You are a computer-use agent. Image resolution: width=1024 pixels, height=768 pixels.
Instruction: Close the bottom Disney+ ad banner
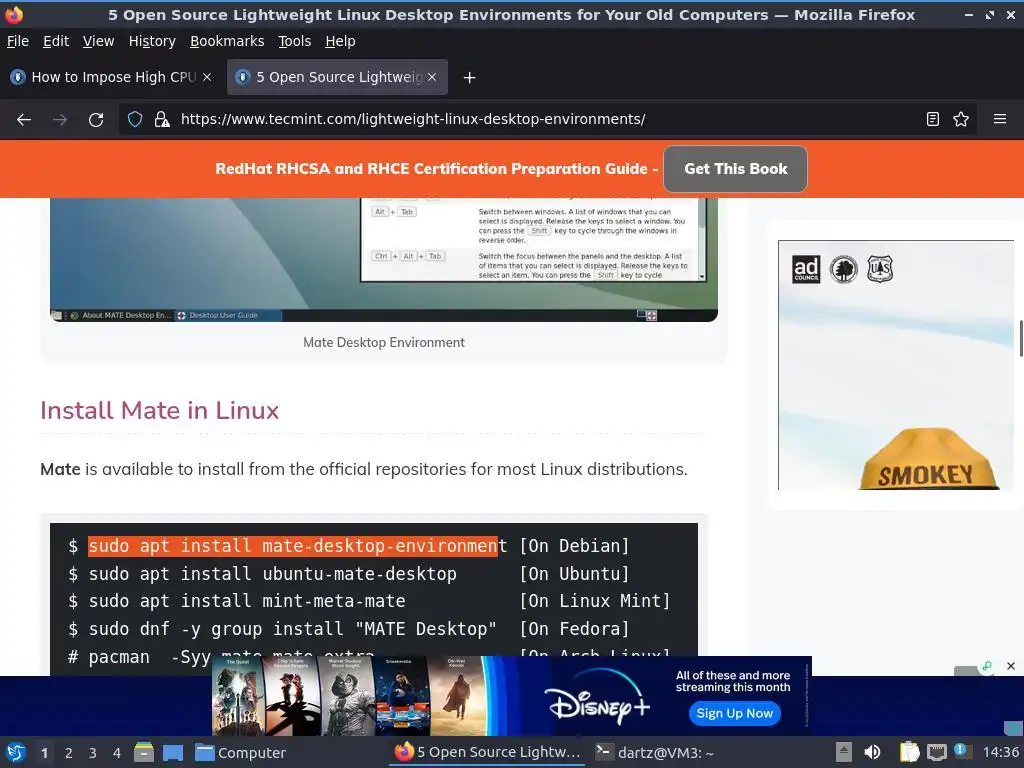tap(1011, 666)
